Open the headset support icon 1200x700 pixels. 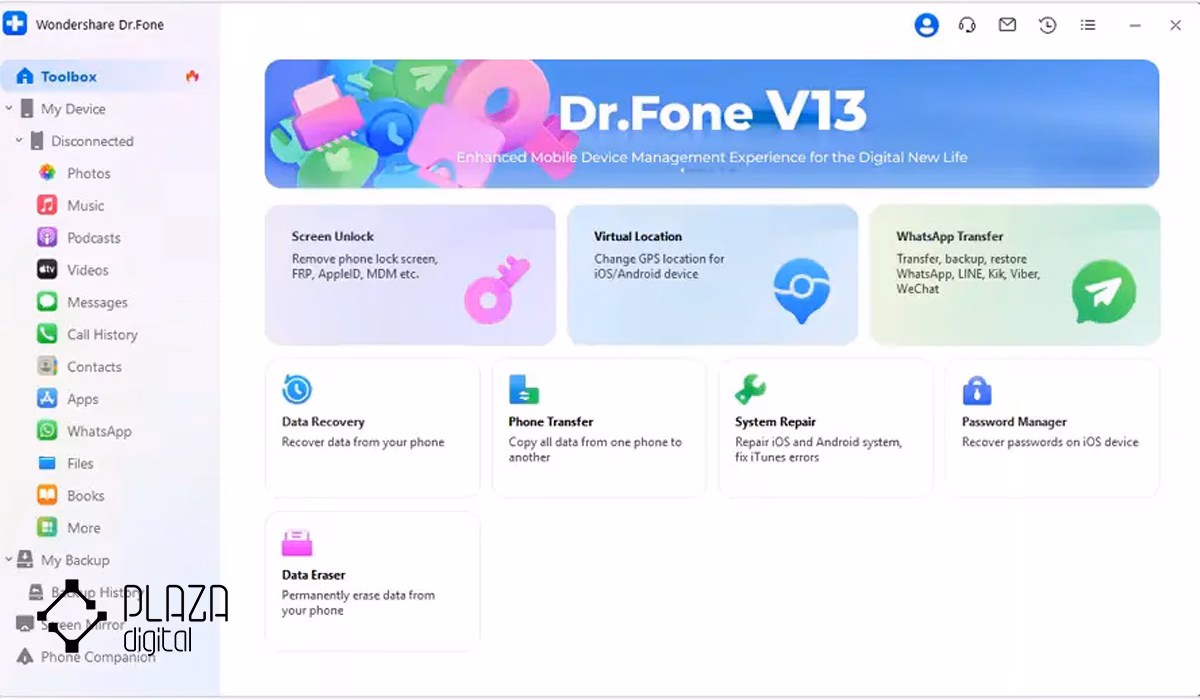[967, 25]
